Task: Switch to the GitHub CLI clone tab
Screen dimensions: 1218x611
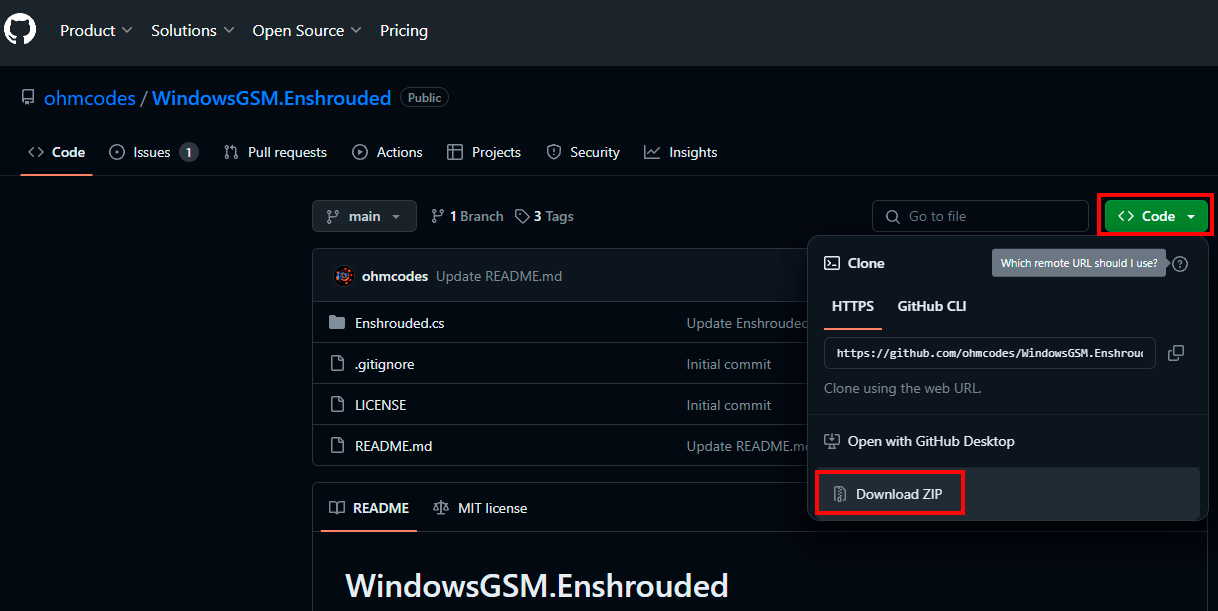Action: [x=932, y=306]
